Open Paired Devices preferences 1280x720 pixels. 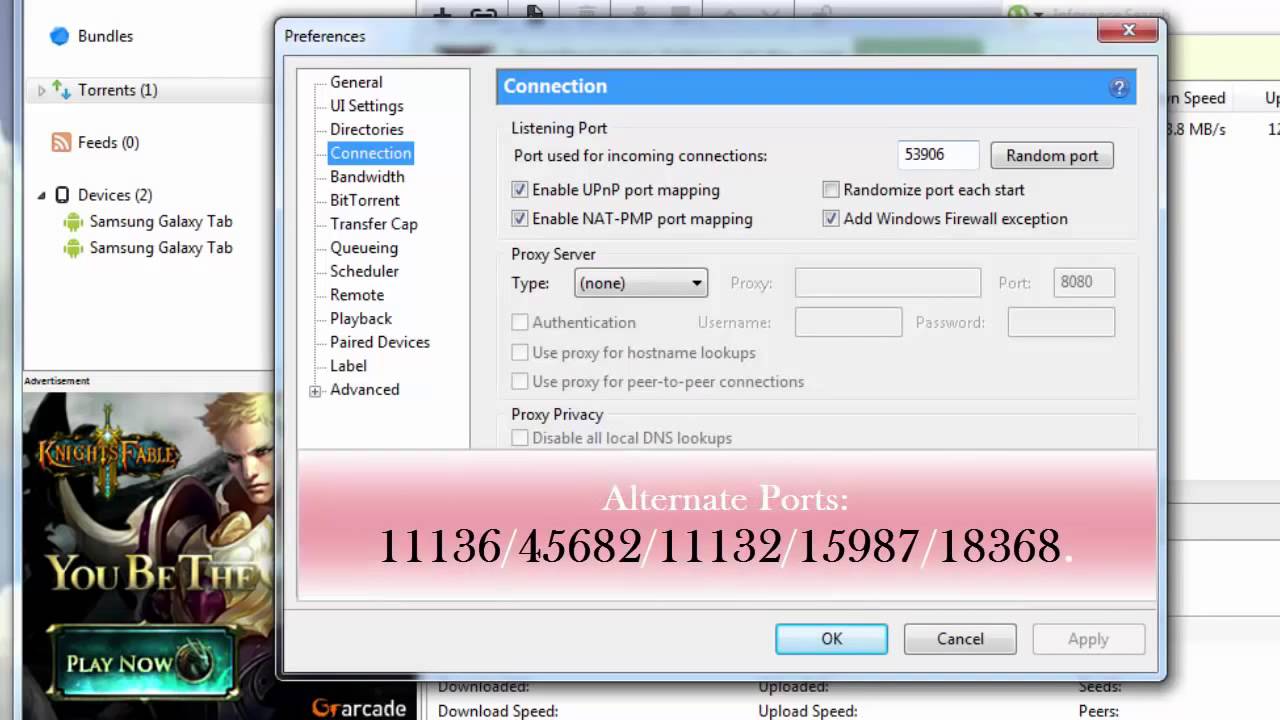tap(380, 342)
